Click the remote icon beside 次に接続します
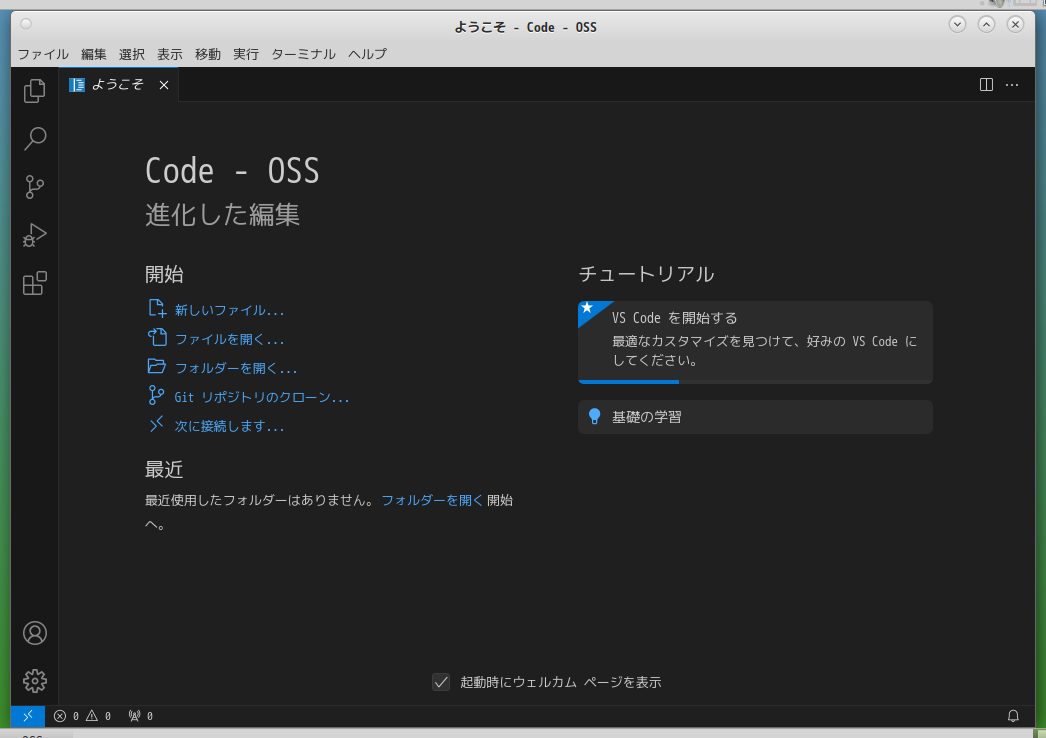Screen dimensions: 1046x738 coord(157,424)
